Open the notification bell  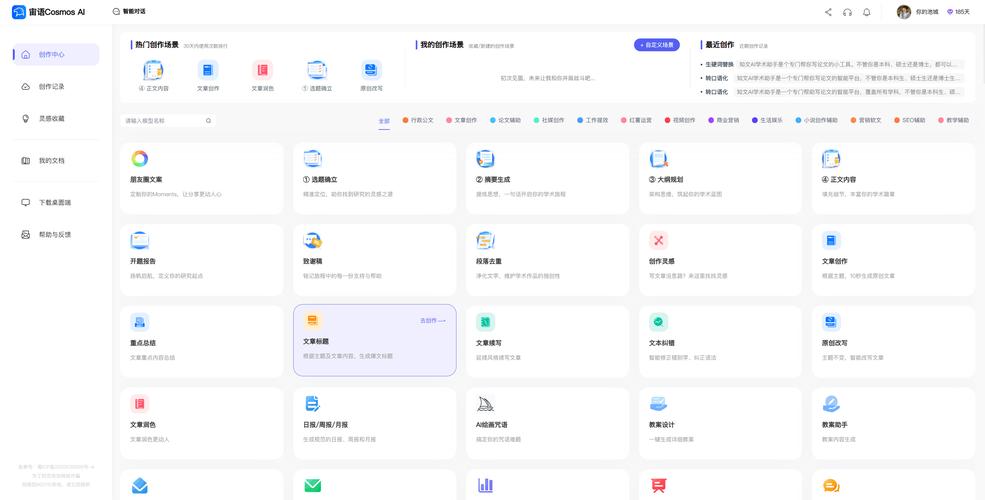coord(867,12)
